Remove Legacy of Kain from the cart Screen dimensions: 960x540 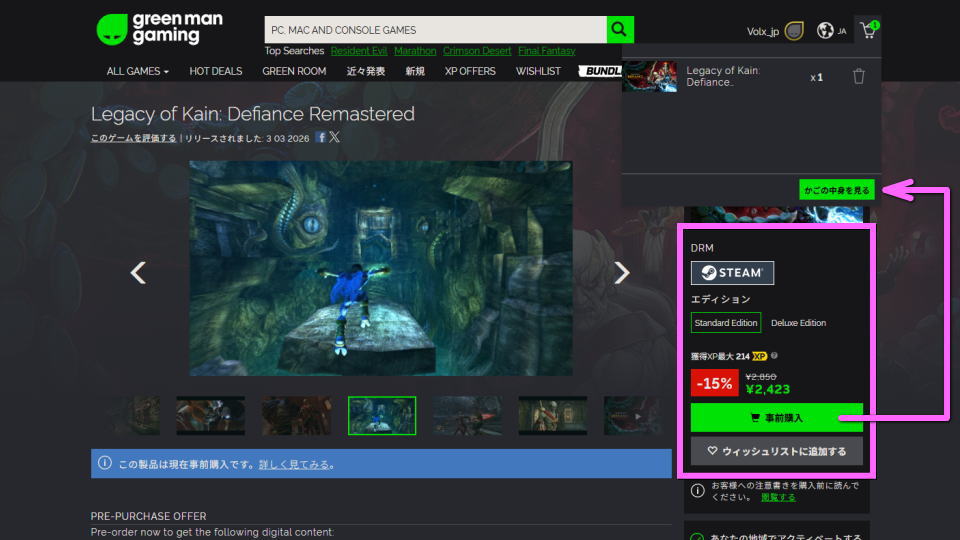tap(858, 77)
